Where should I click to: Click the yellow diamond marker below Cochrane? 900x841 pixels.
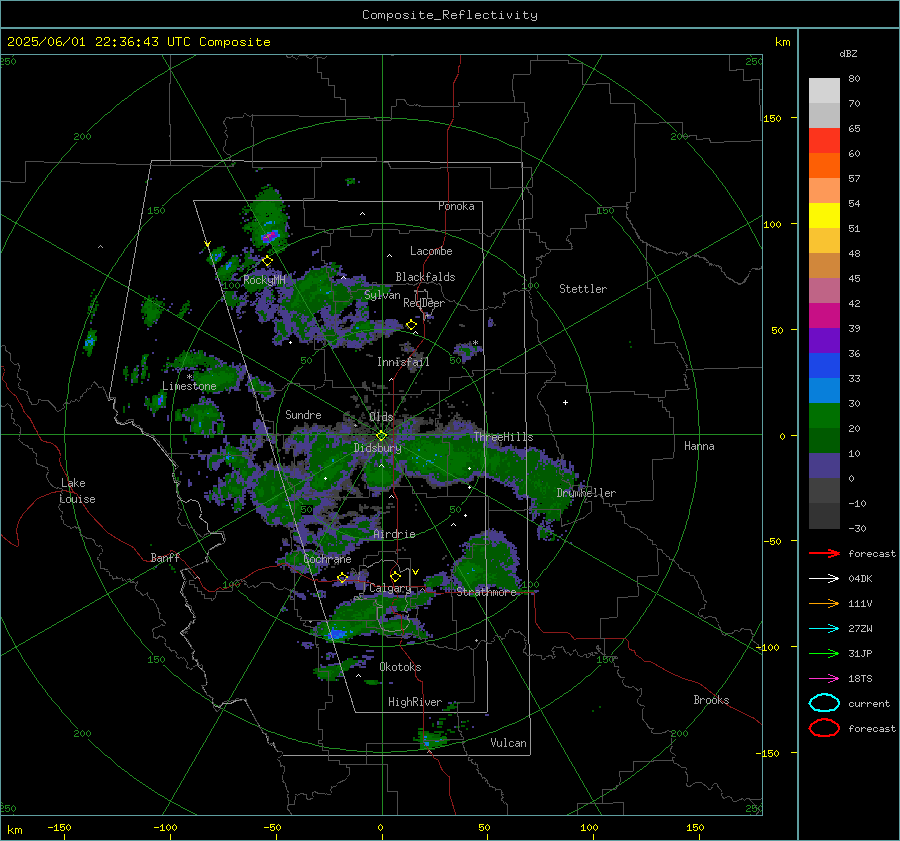(x=342, y=578)
